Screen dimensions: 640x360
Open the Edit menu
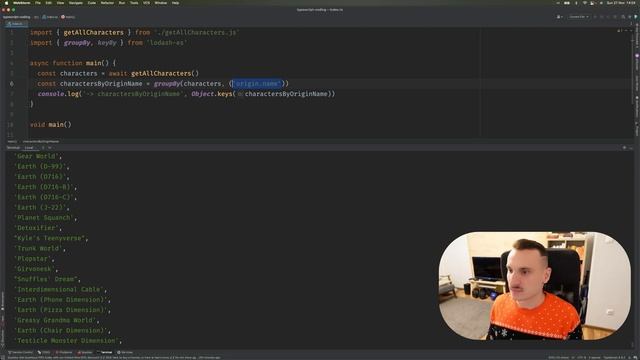(49, 3)
